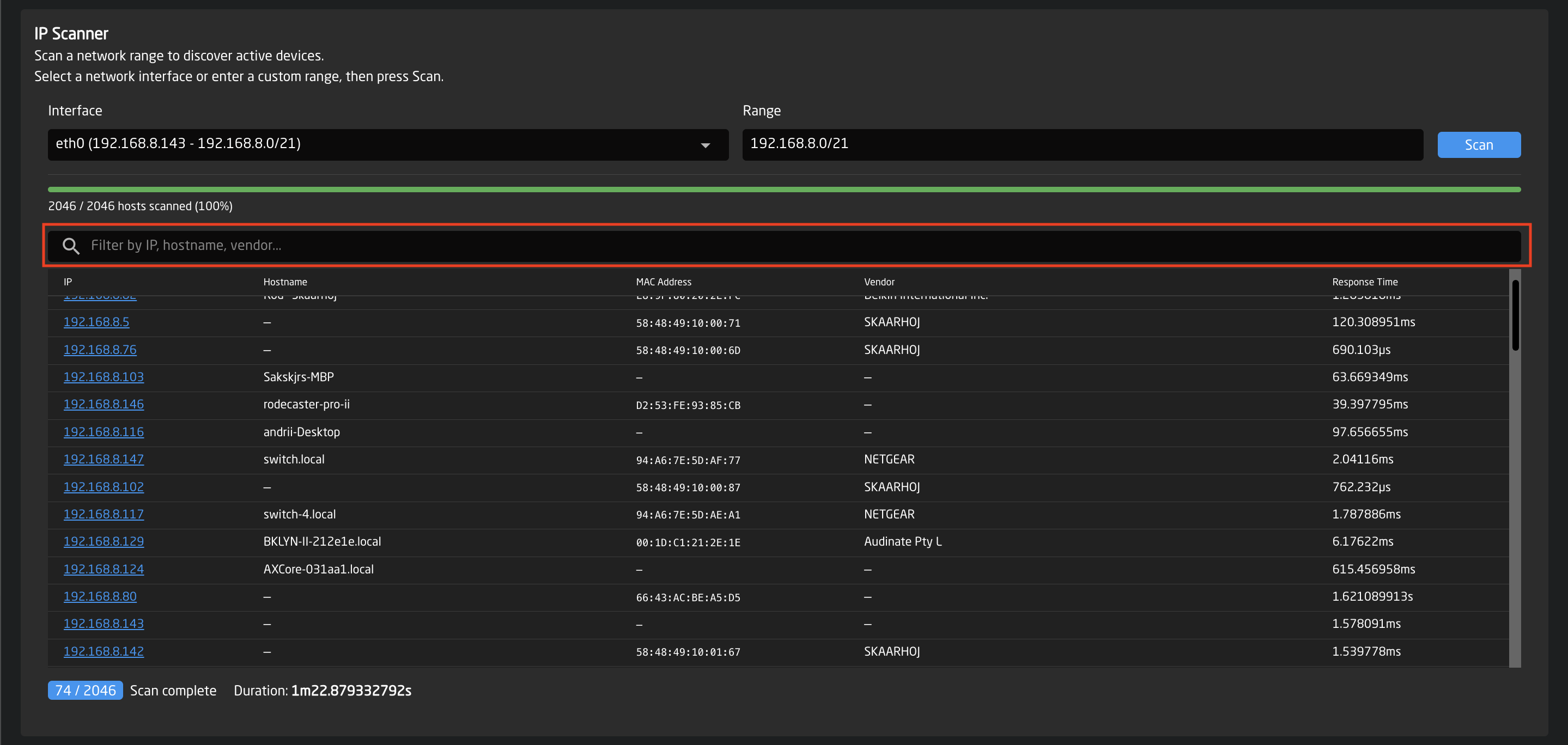
Task: Open IP link 192.168.8.142
Action: (104, 651)
